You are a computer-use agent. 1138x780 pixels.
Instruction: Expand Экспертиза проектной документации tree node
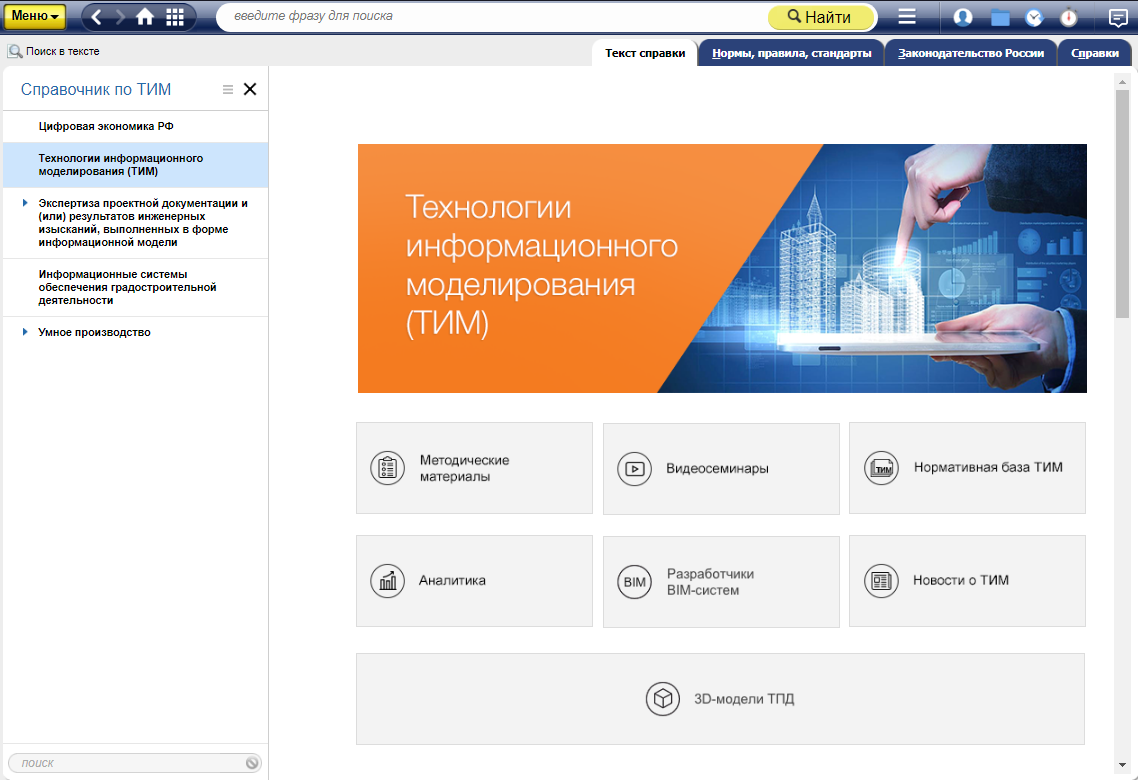pyautogui.click(x=24, y=203)
